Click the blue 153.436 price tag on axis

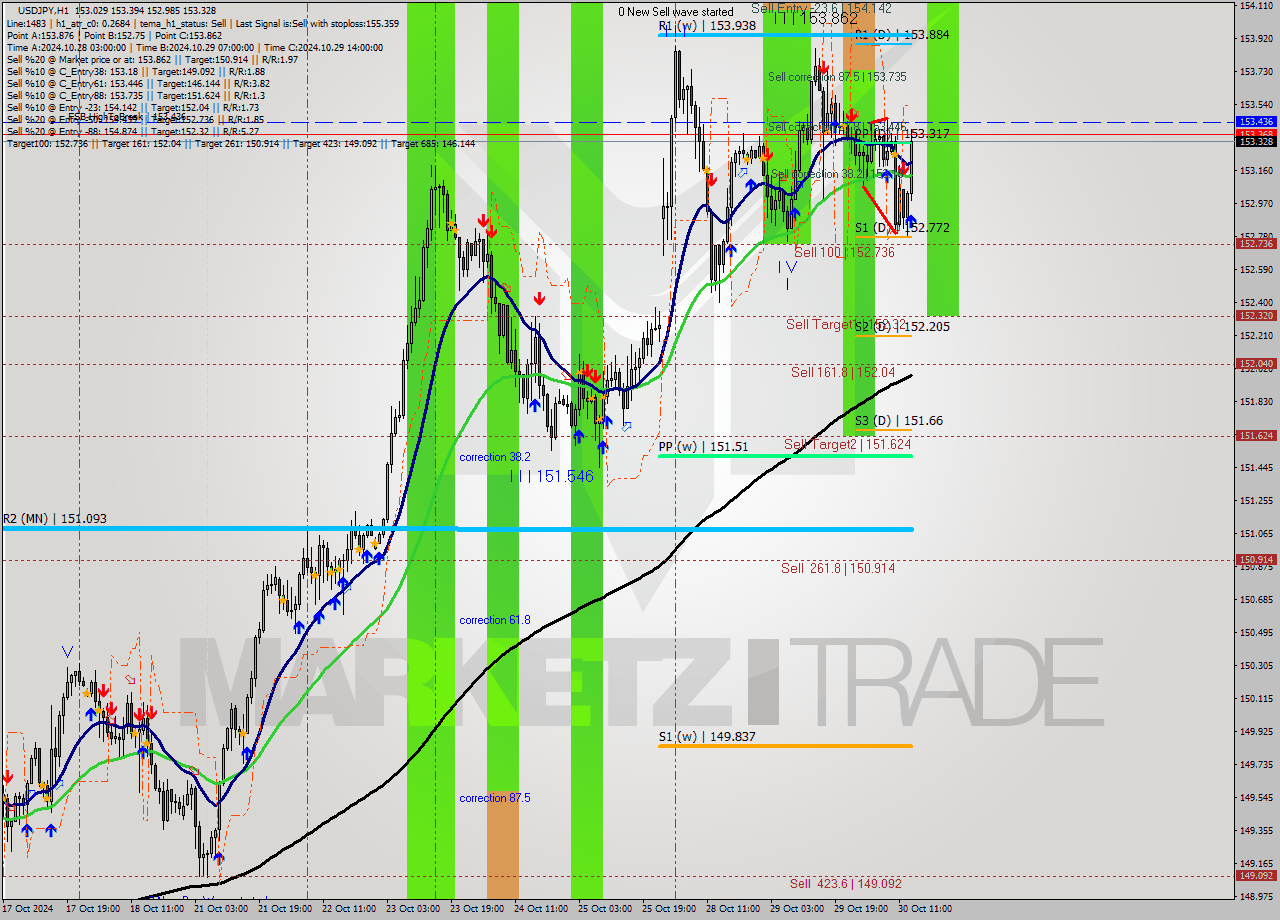click(x=1256, y=122)
